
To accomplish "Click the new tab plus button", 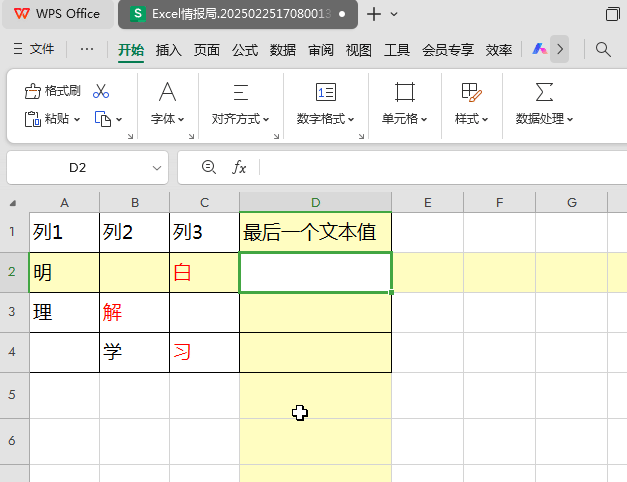I will tap(374, 14).
